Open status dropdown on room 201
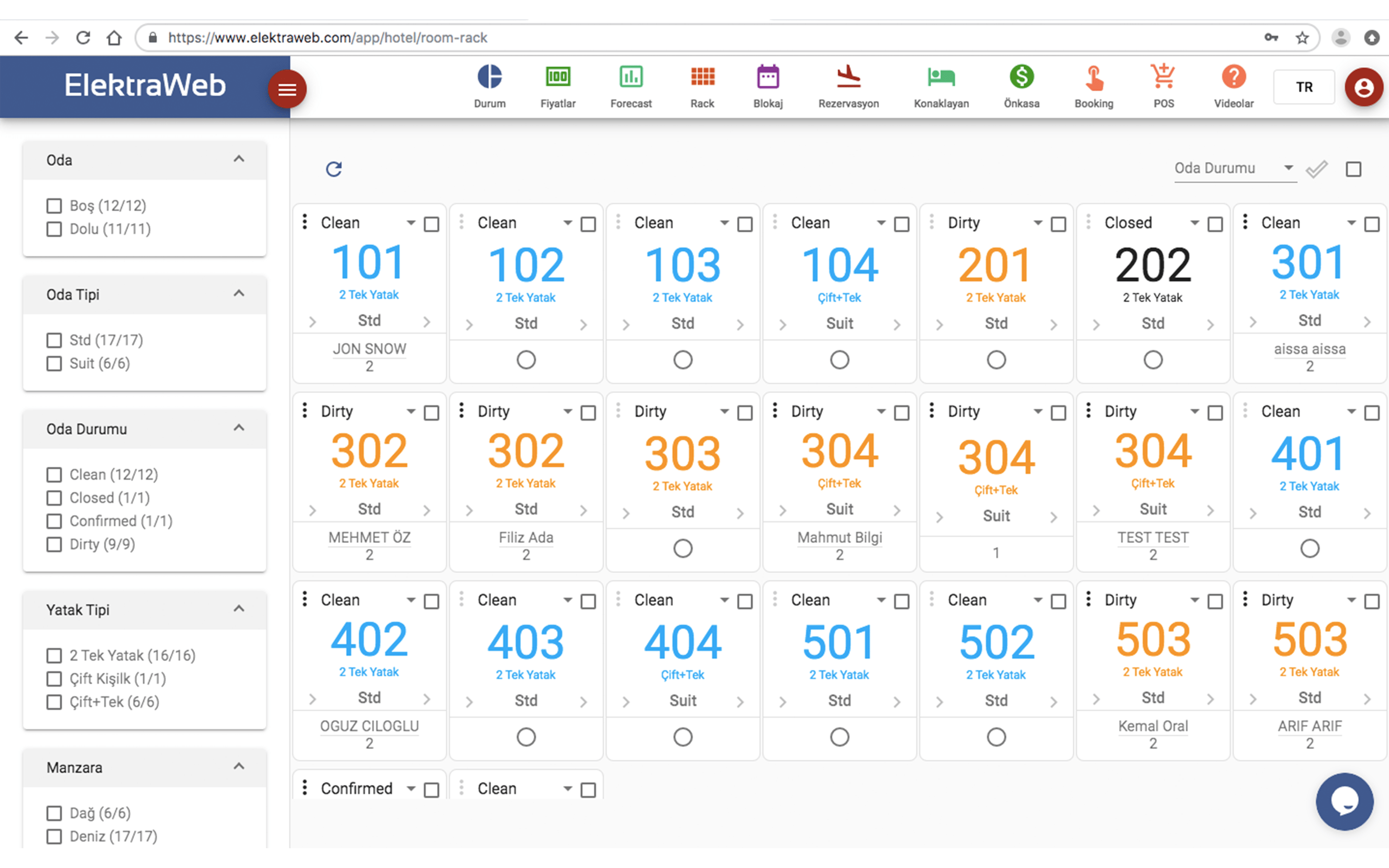 (x=1038, y=223)
